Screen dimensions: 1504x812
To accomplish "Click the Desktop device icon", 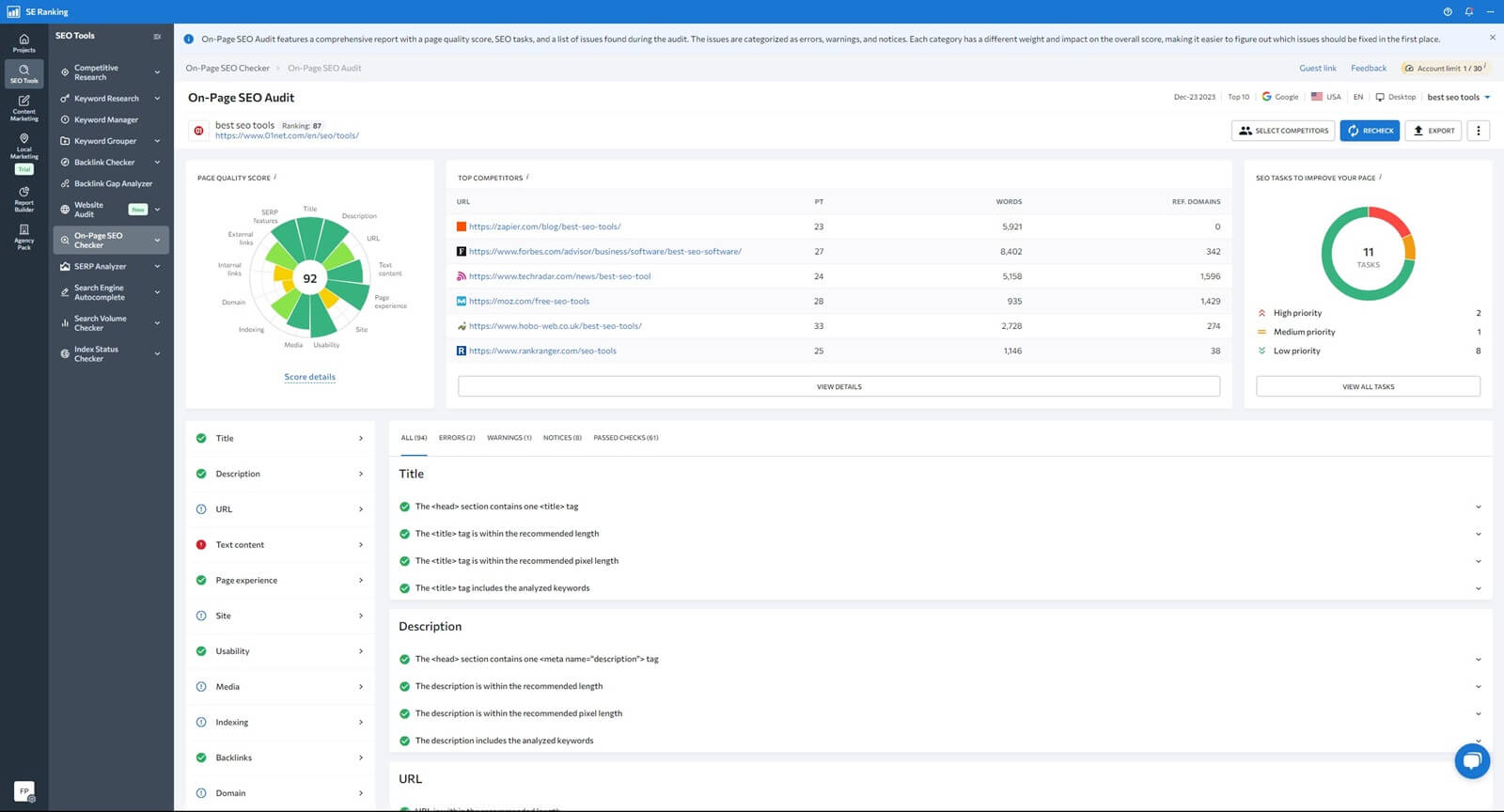I will click(1380, 97).
